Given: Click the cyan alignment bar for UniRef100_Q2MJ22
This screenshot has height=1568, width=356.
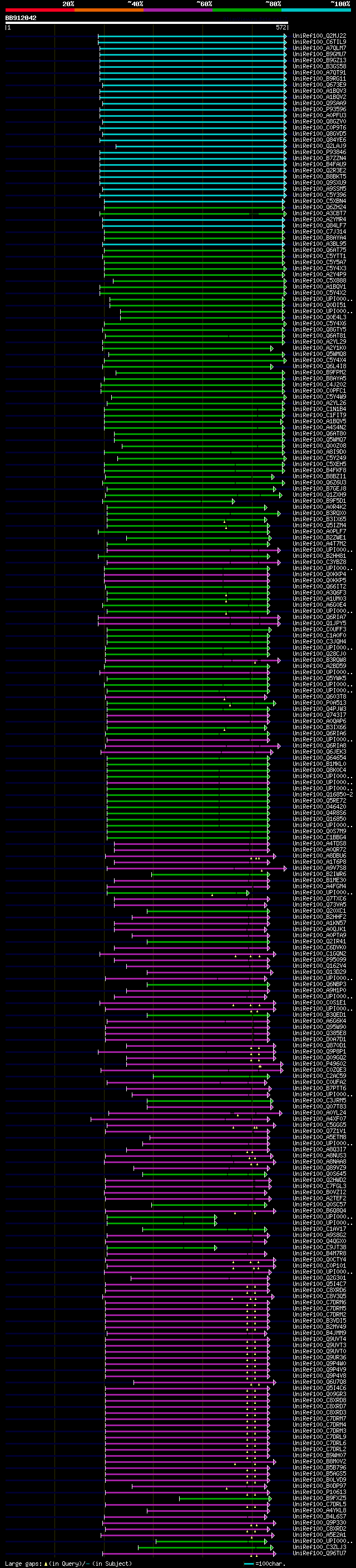Looking at the screenshot, I should pos(192,36).
